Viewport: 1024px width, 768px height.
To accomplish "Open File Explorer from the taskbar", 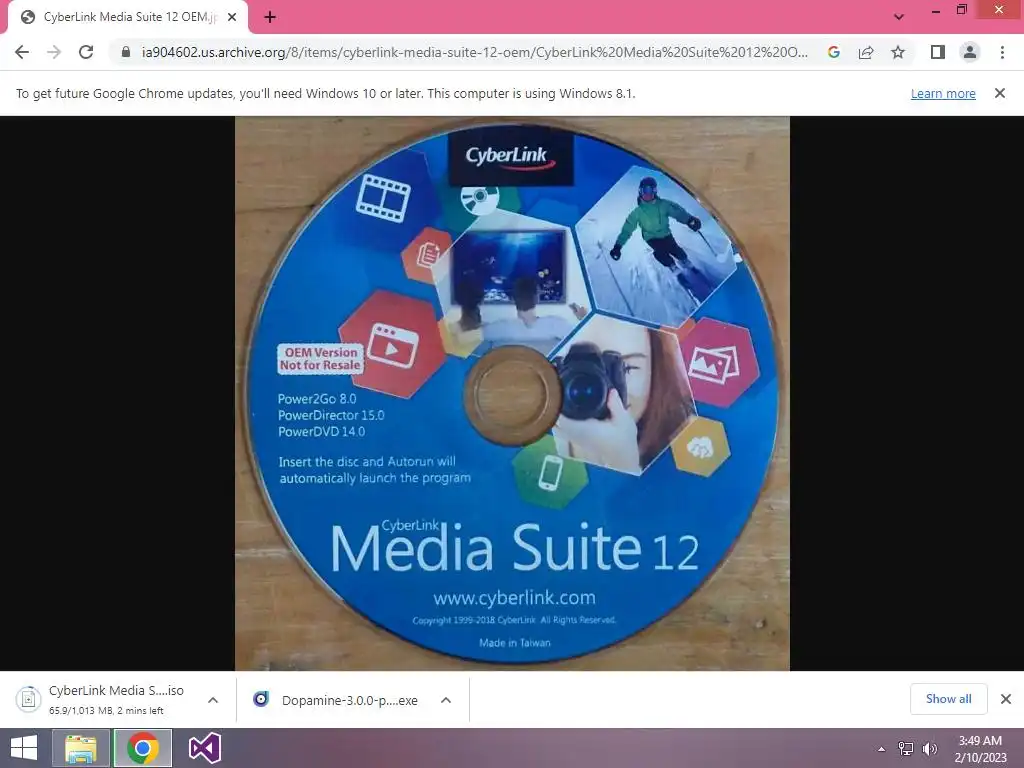I will (80, 748).
